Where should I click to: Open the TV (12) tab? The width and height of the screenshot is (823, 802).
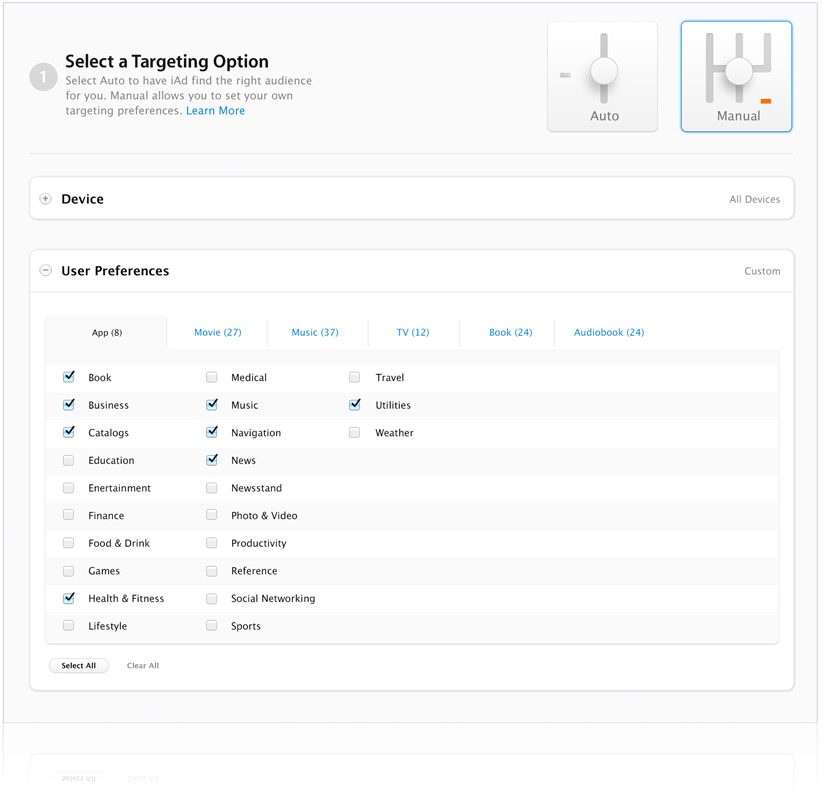coord(412,332)
